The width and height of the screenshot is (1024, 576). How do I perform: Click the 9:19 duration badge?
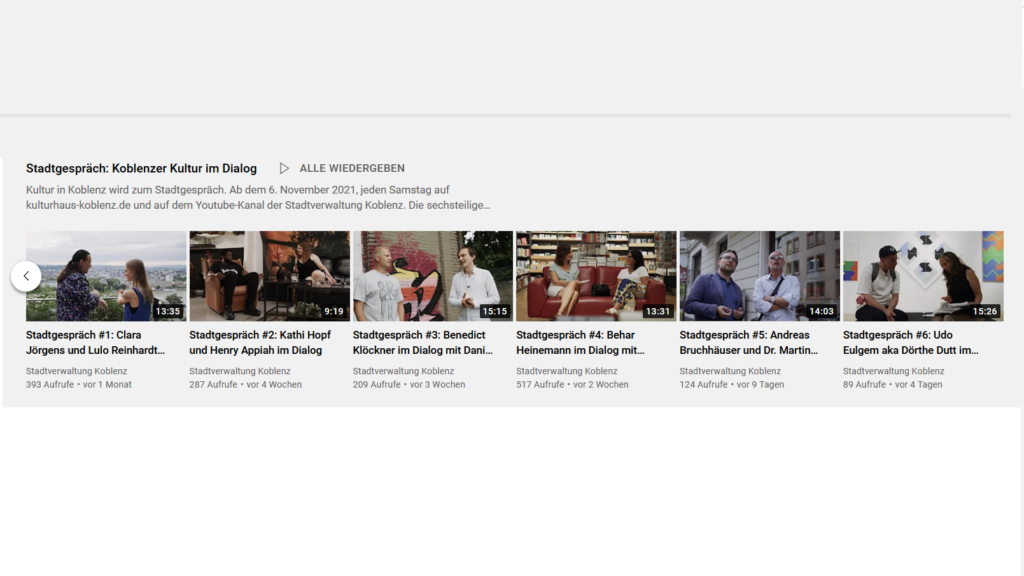pyautogui.click(x=334, y=312)
